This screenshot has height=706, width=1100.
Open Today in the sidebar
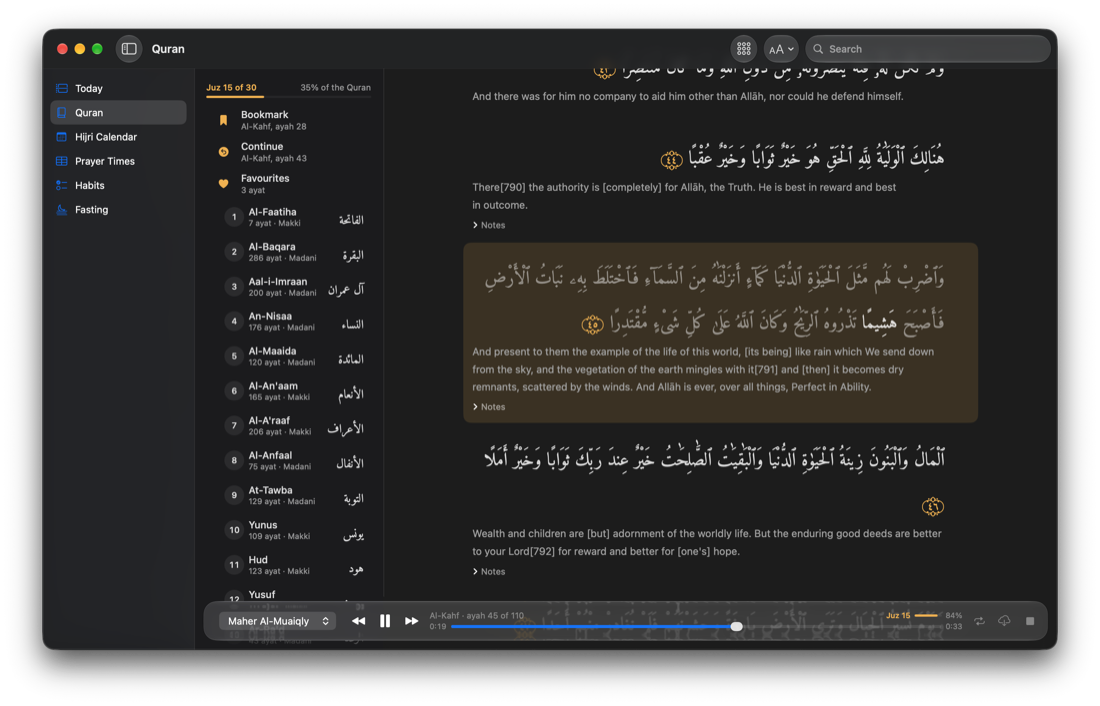[118, 88]
